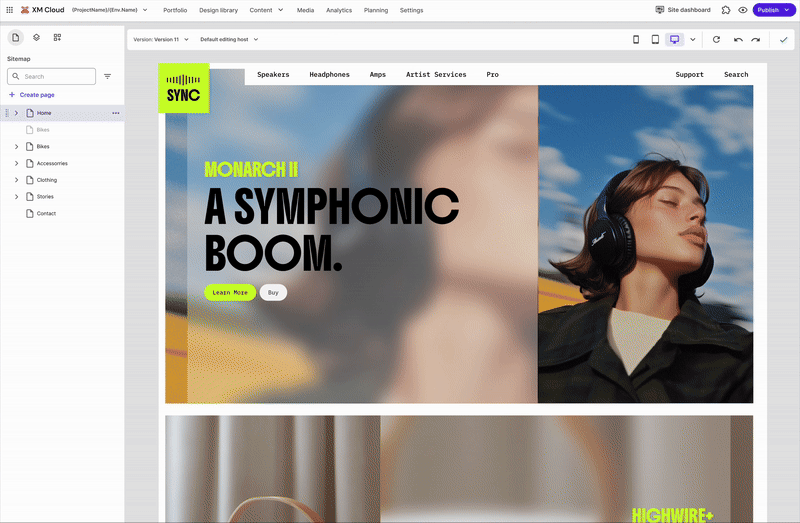
Task: Open the sitemap filter icon
Action: (107, 76)
